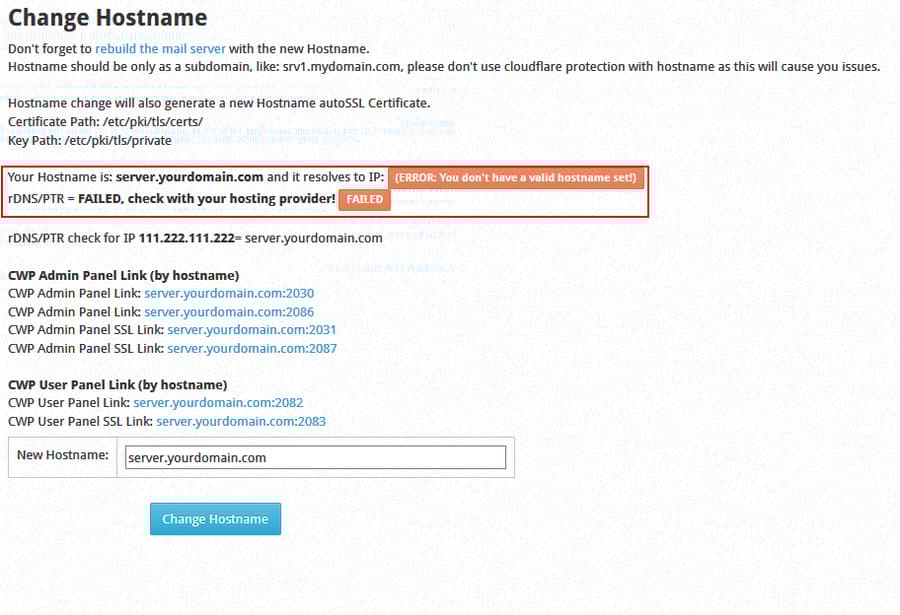Image resolution: width=900 pixels, height=615 pixels.
Task: Click the invalid hostname error message badge
Action: click(516, 177)
